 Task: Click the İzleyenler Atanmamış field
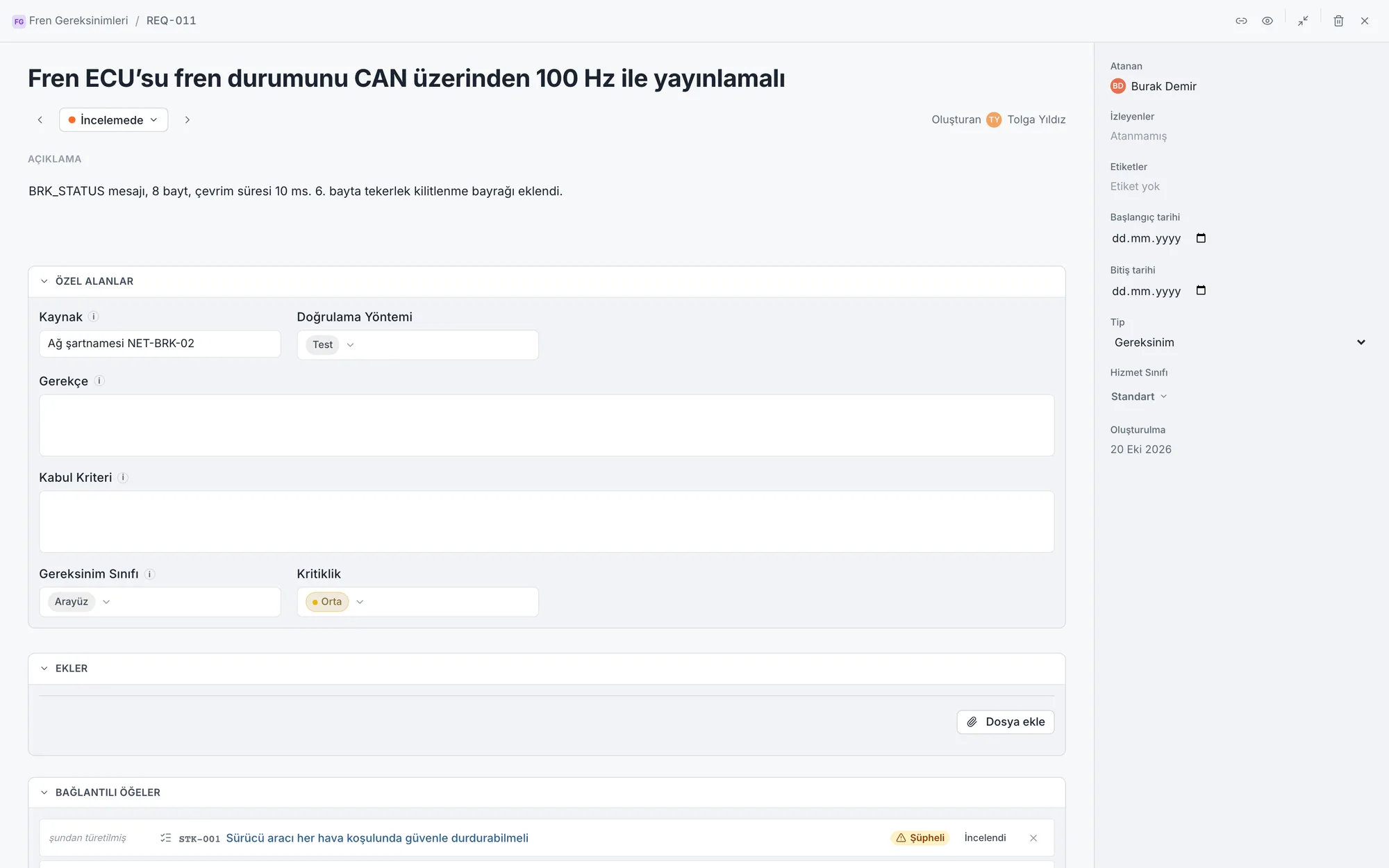[x=1138, y=136]
